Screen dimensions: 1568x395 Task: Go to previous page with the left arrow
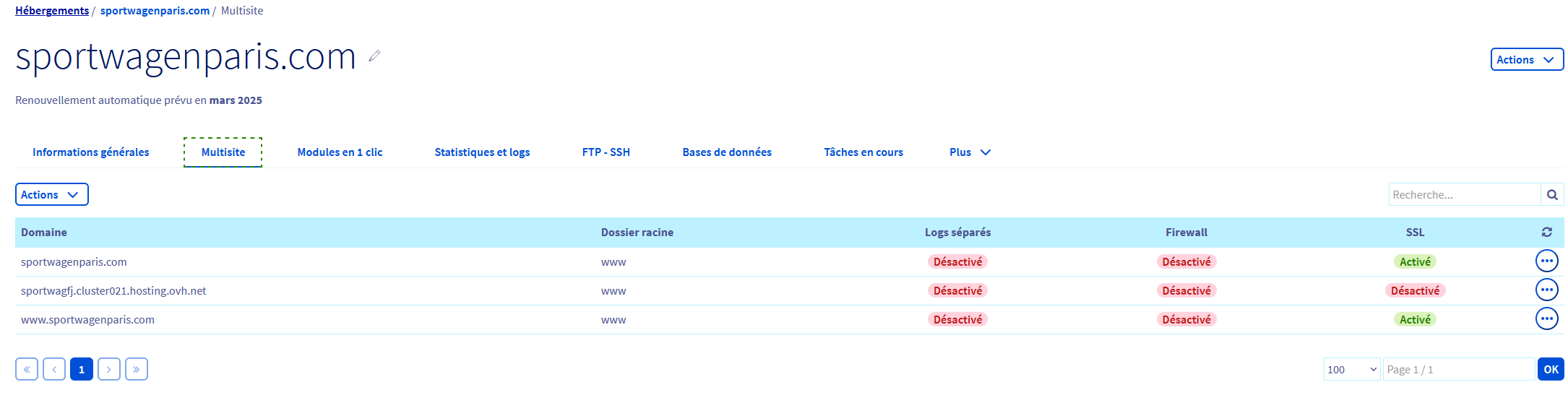coord(54,370)
